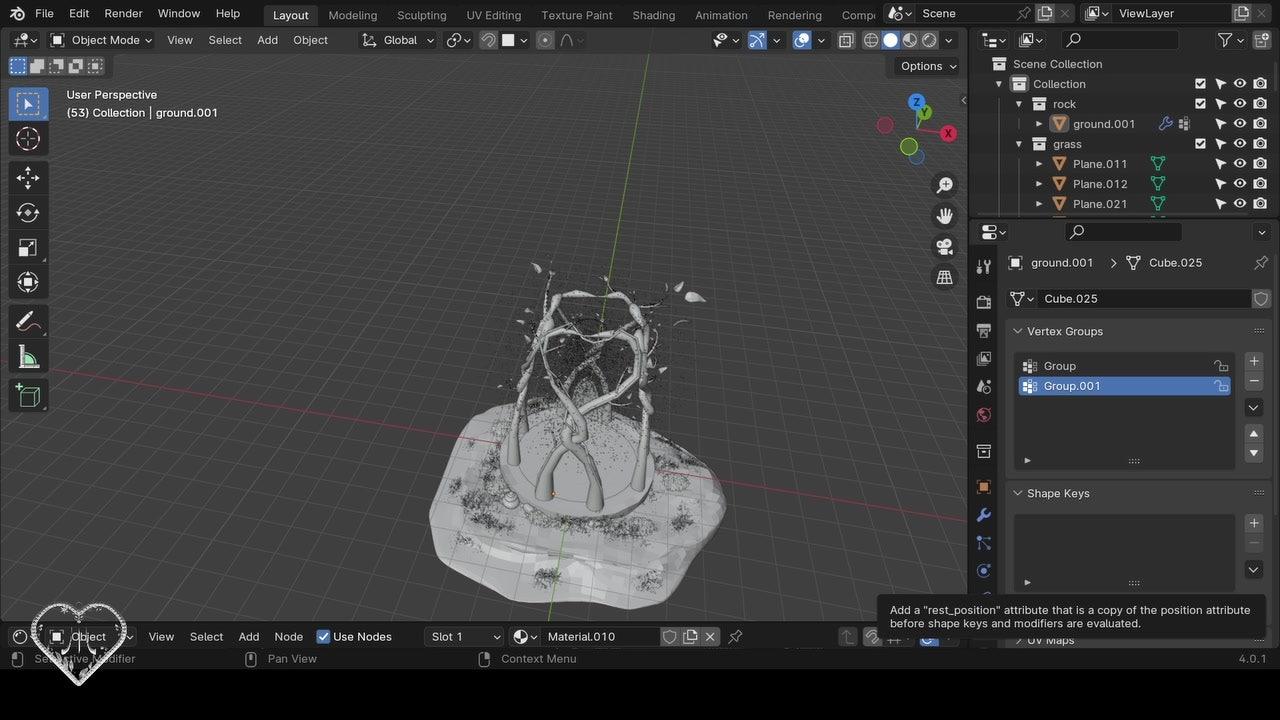This screenshot has width=1280, height=720.
Task: Hide Plane.021 using its eye icon
Action: pos(1240,204)
